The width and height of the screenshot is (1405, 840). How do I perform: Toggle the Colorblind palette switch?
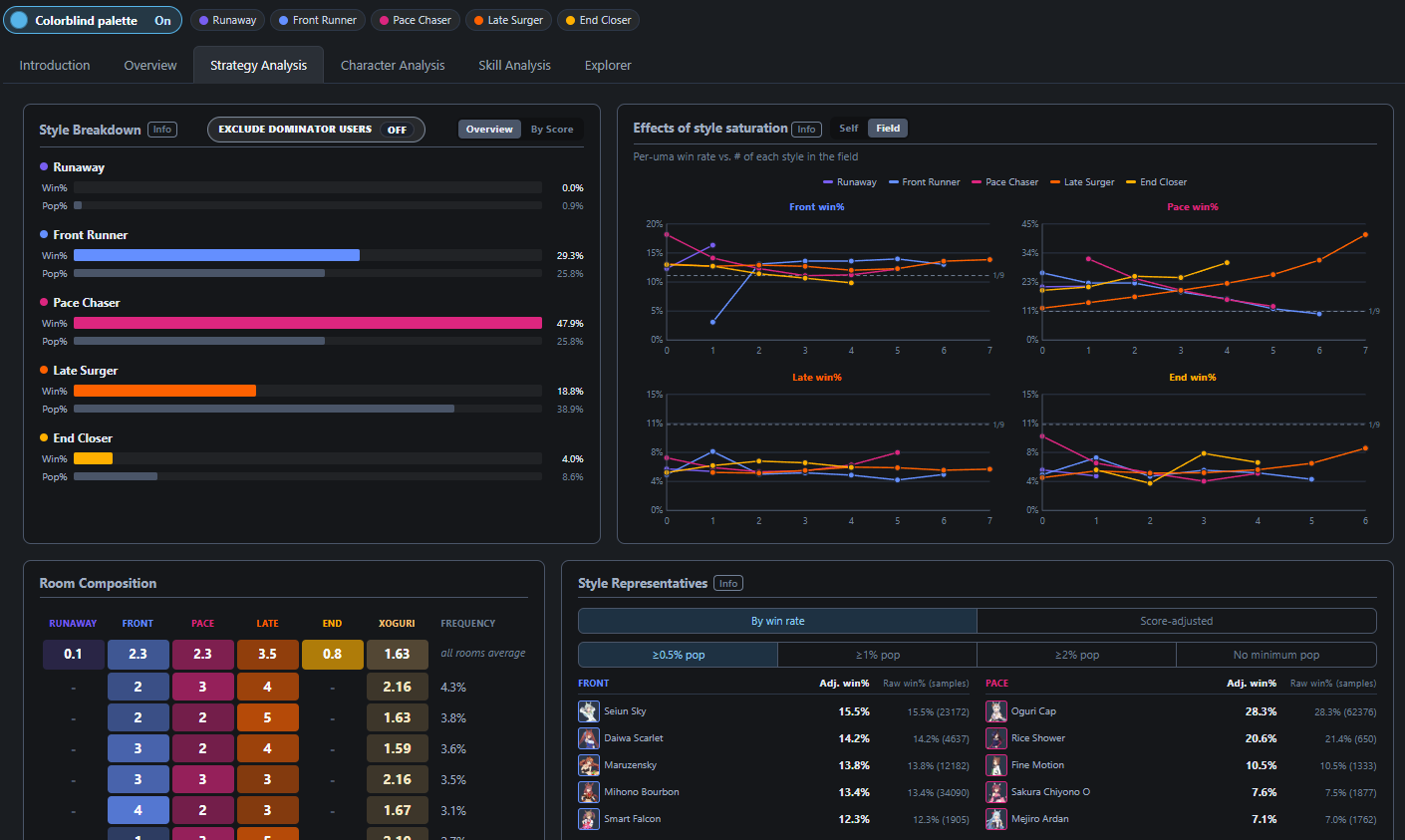93,20
